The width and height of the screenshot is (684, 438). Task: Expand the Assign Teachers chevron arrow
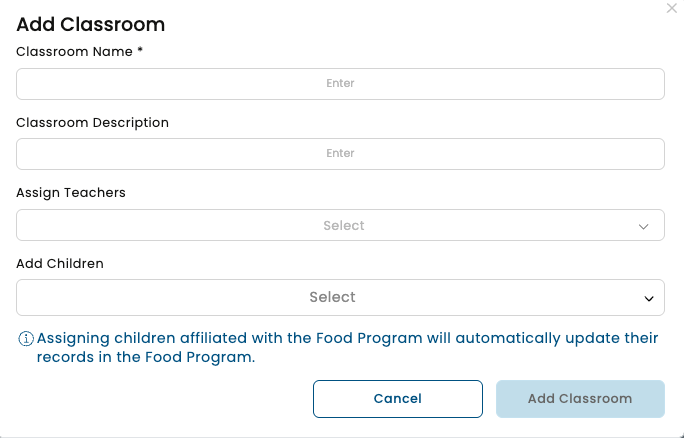[644, 226]
